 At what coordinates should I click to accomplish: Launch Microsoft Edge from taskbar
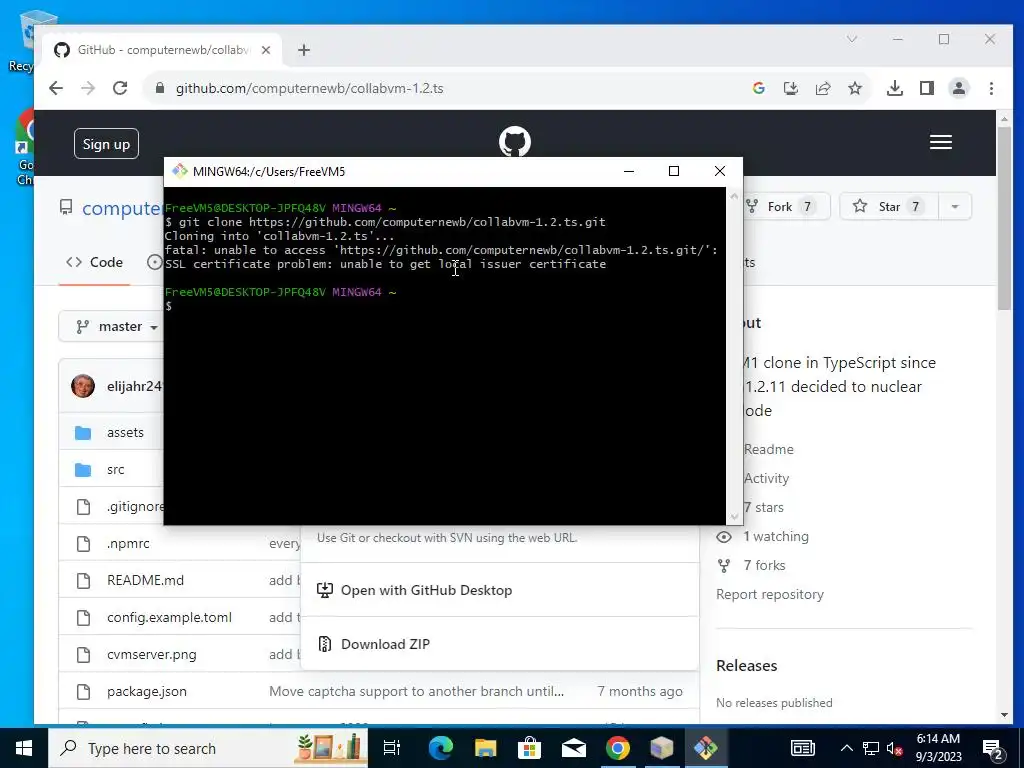click(x=441, y=748)
